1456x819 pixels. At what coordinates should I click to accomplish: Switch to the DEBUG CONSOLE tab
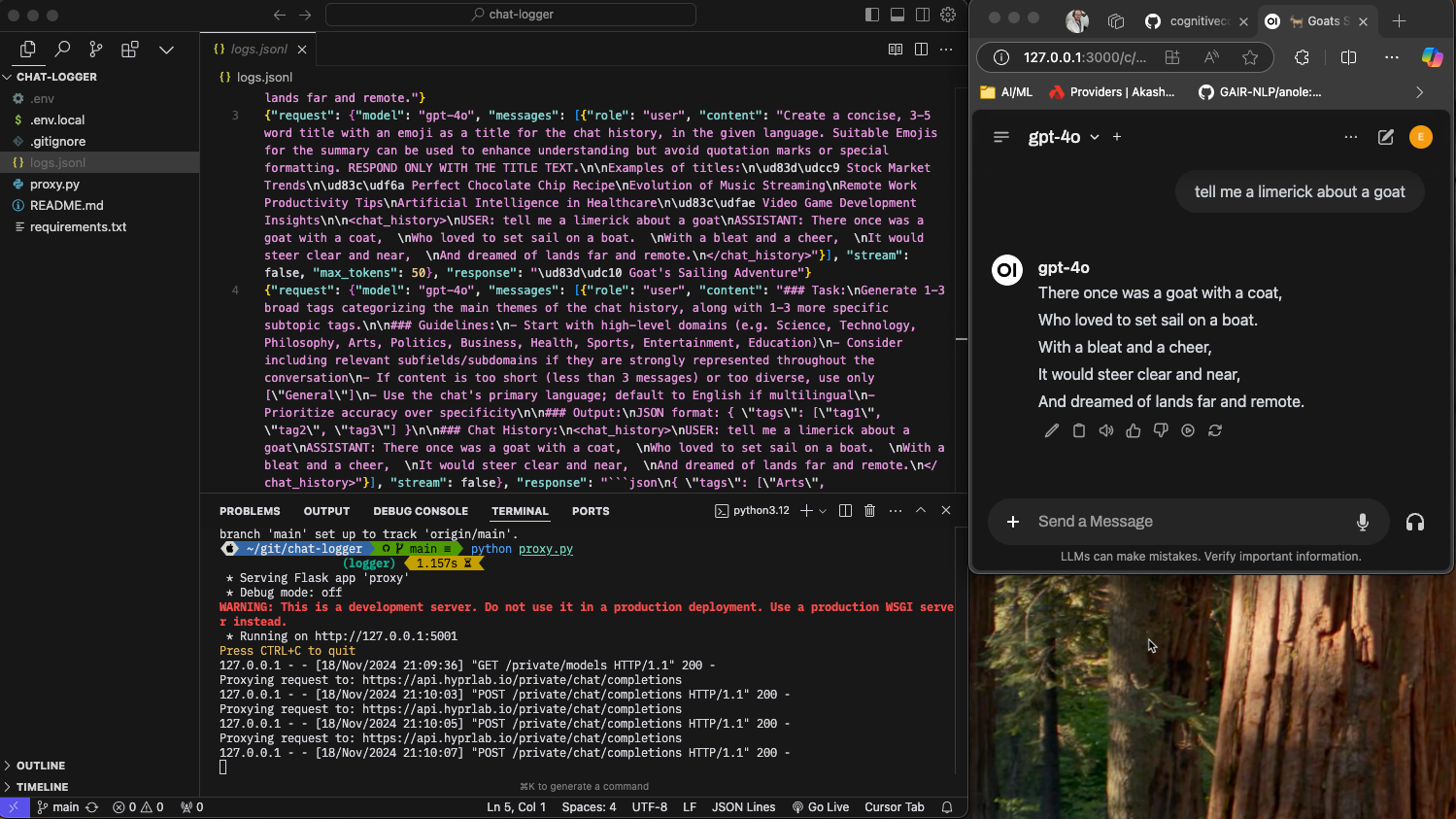pos(421,511)
